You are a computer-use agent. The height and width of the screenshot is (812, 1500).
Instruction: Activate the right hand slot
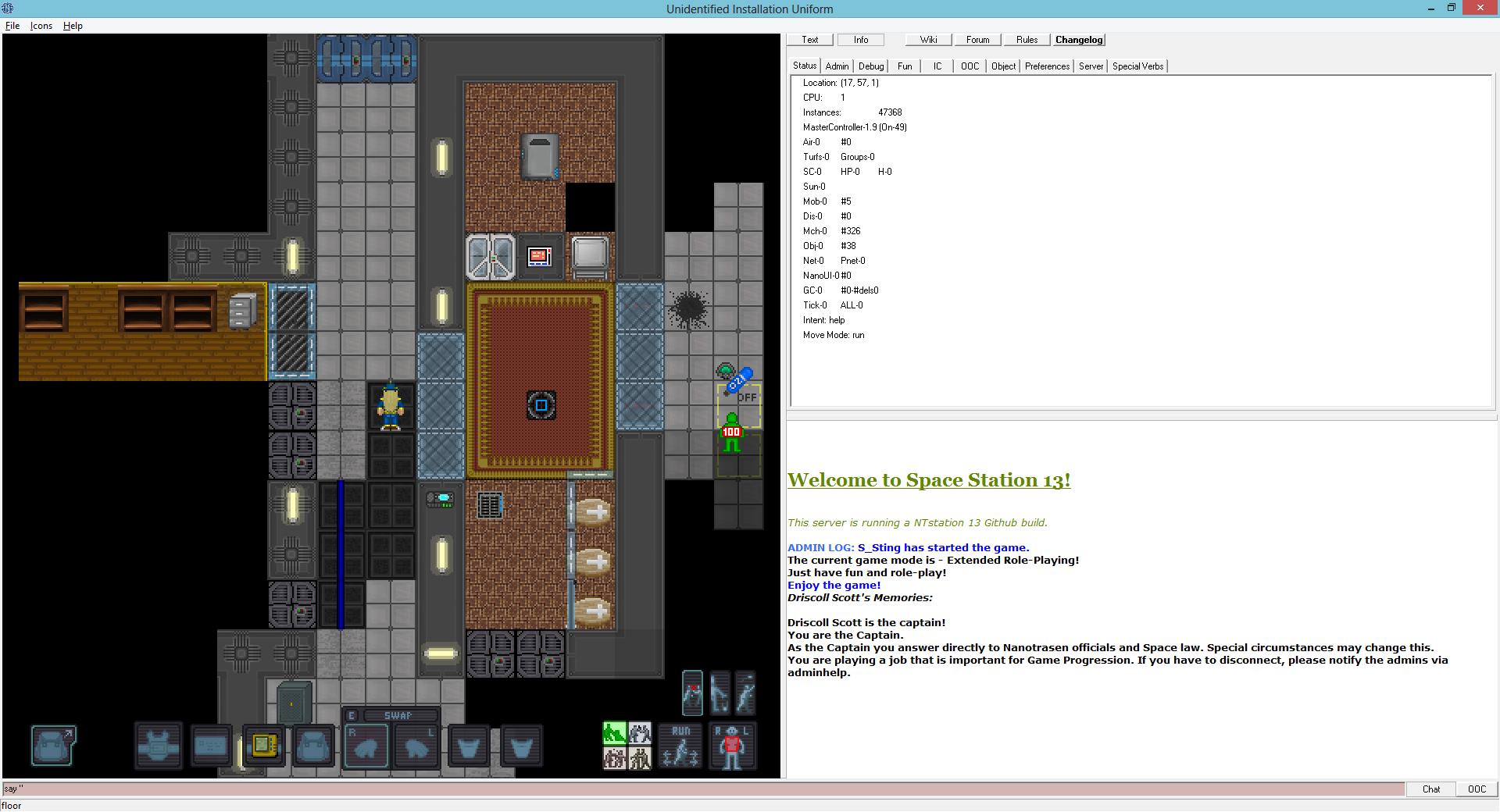[366, 746]
